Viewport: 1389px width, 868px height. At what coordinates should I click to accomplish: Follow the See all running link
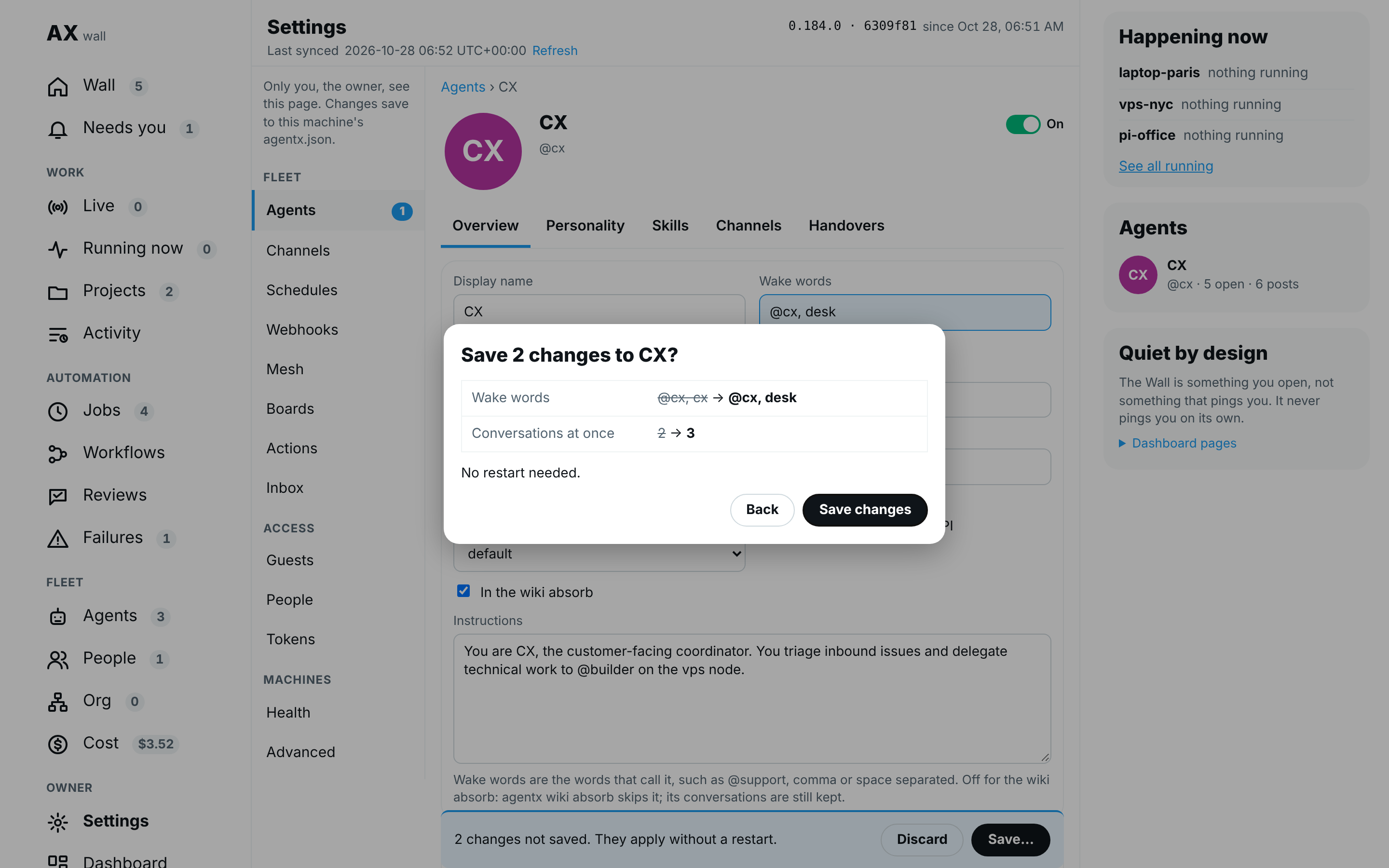tap(1166, 166)
